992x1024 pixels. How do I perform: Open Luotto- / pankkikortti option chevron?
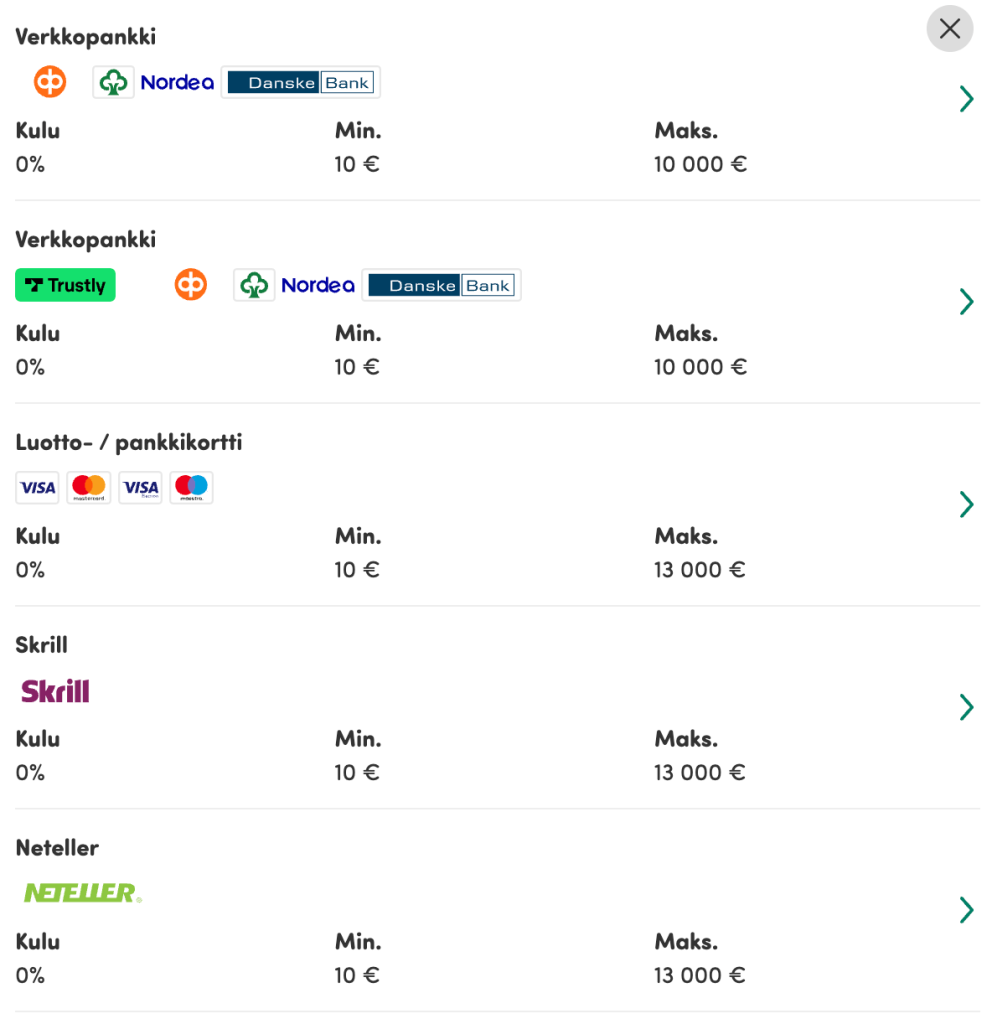[967, 504]
